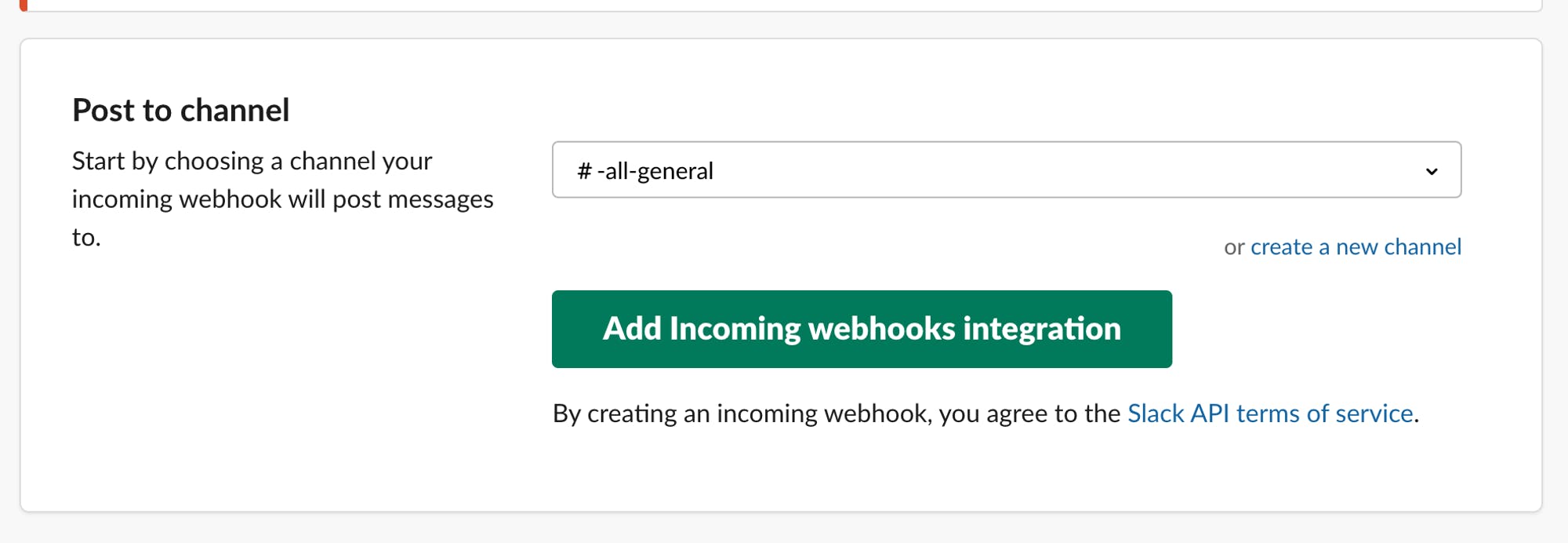Click the word "Slack" in terms link
The image size is (1568, 543).
[x=1156, y=414]
